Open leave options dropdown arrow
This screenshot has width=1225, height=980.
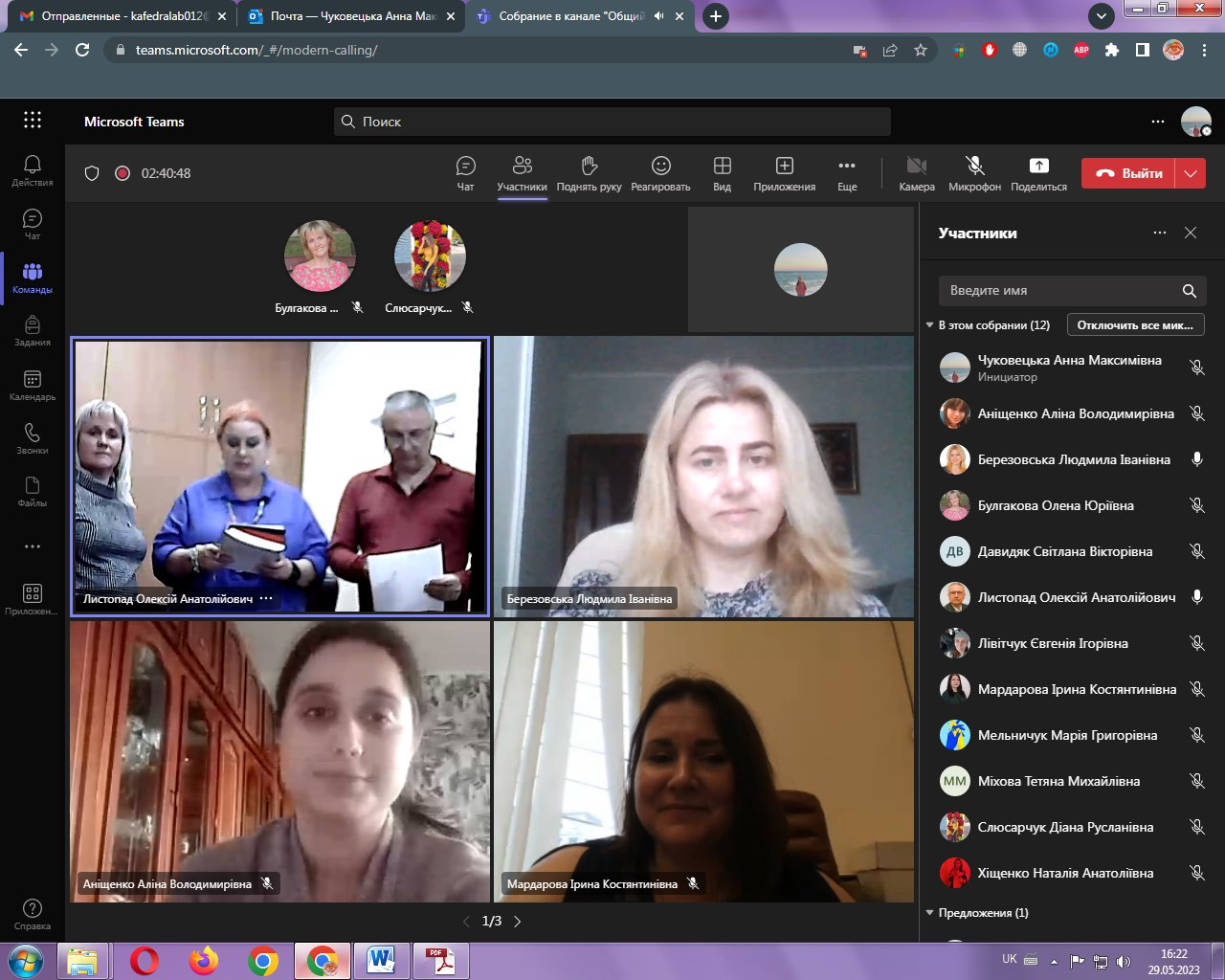pyautogui.click(x=1191, y=173)
